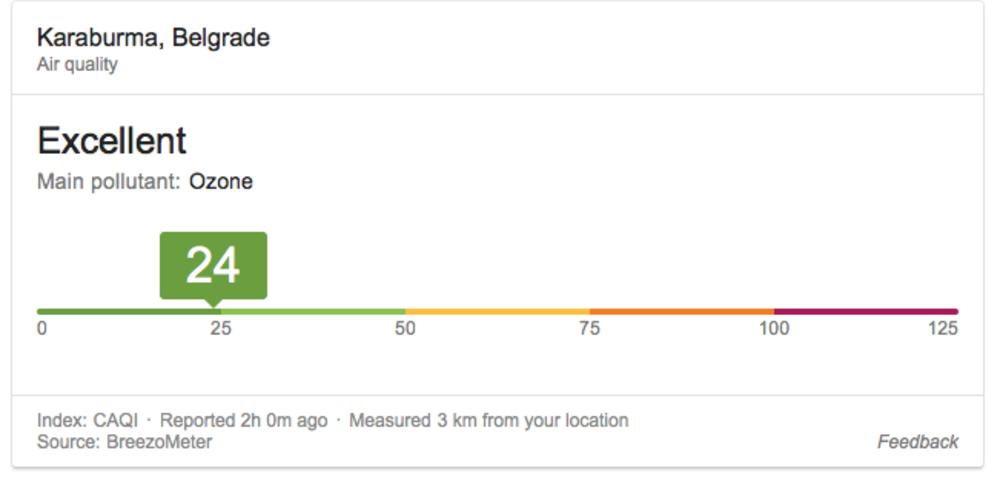The image size is (1000, 479).
Task: Click the Ozone main pollutant label
Action: [221, 182]
